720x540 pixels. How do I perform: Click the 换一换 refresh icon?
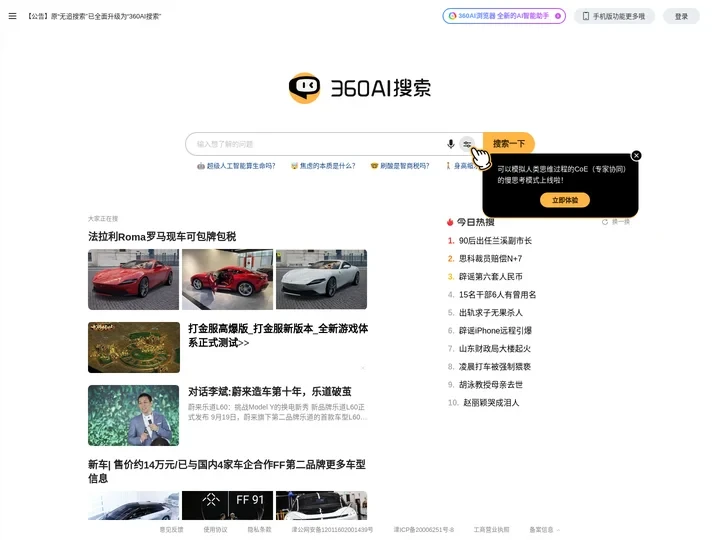coord(605,222)
